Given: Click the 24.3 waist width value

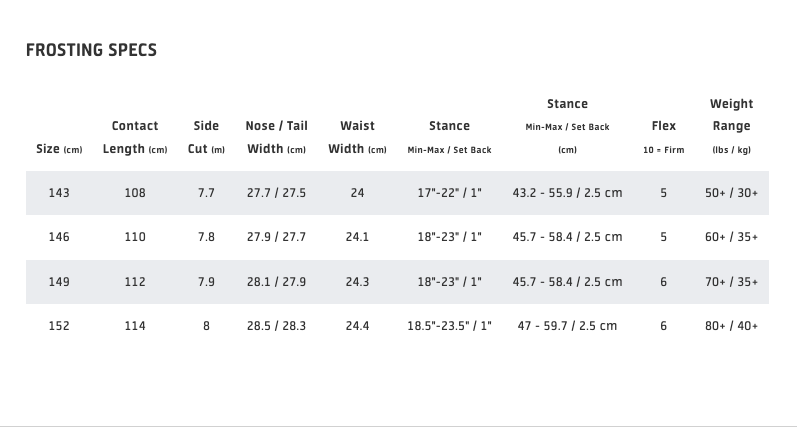Looking at the screenshot, I should (x=357, y=282).
